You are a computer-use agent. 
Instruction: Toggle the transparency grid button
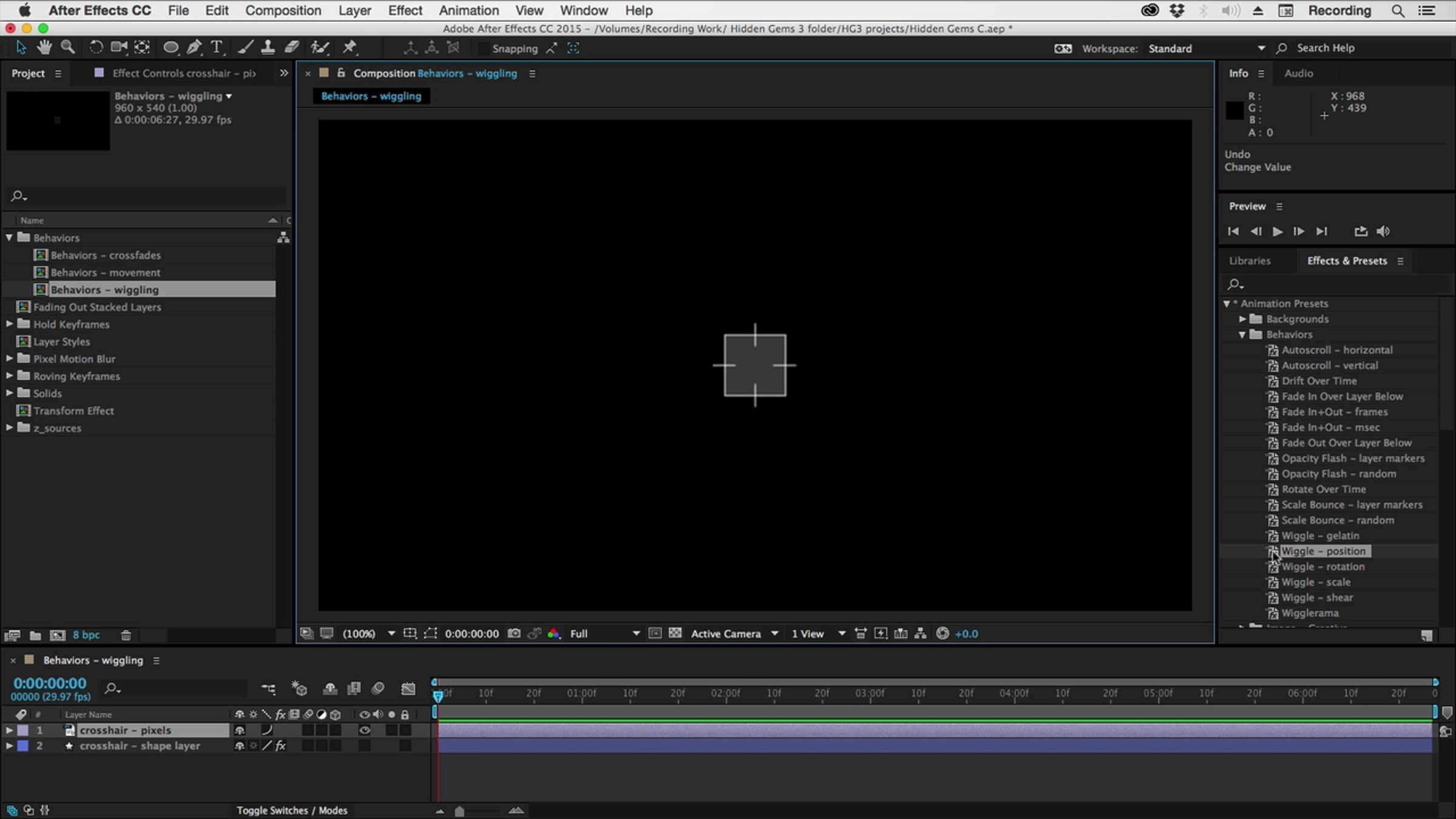(x=675, y=633)
